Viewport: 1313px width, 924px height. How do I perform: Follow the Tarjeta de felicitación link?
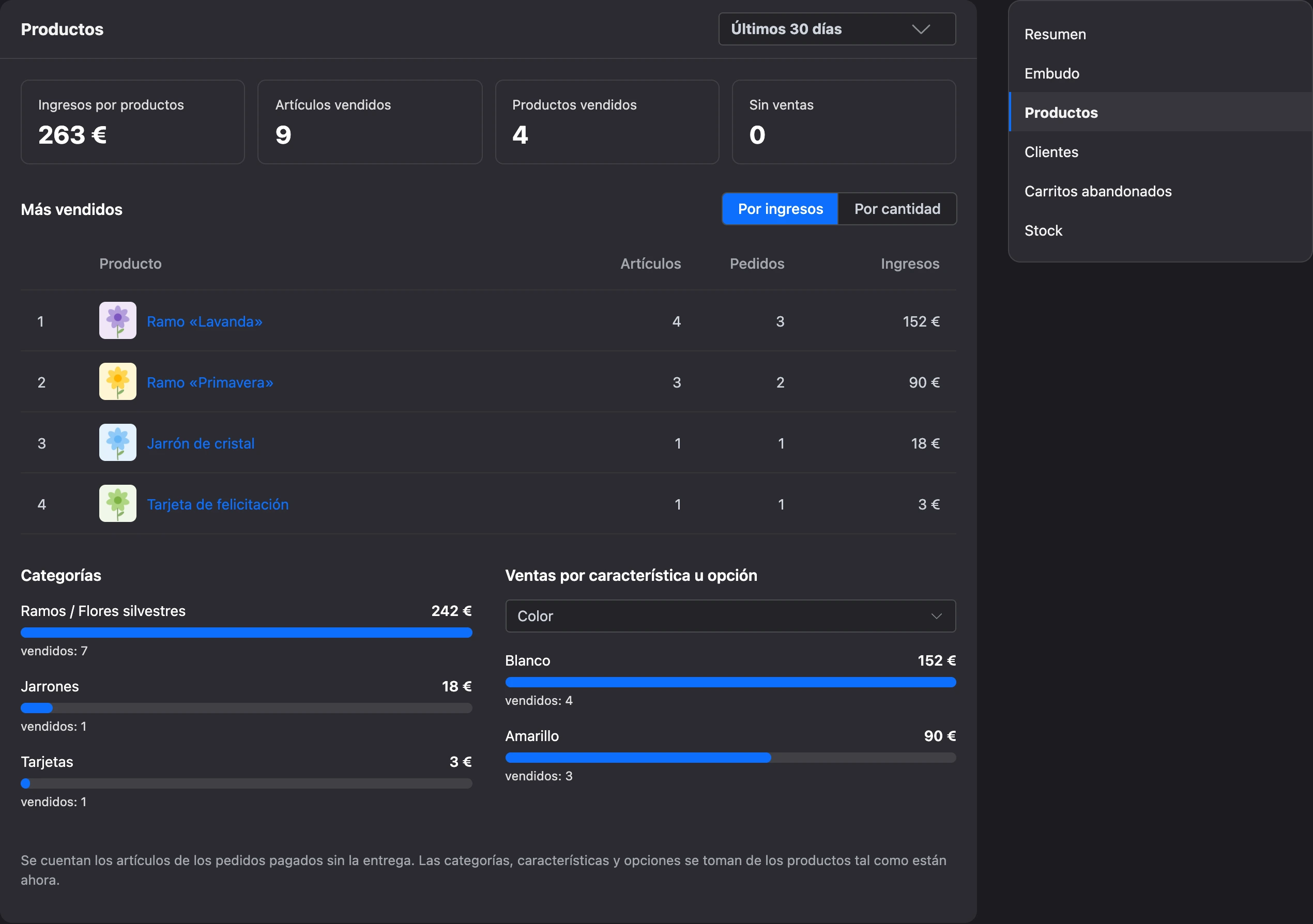click(218, 504)
